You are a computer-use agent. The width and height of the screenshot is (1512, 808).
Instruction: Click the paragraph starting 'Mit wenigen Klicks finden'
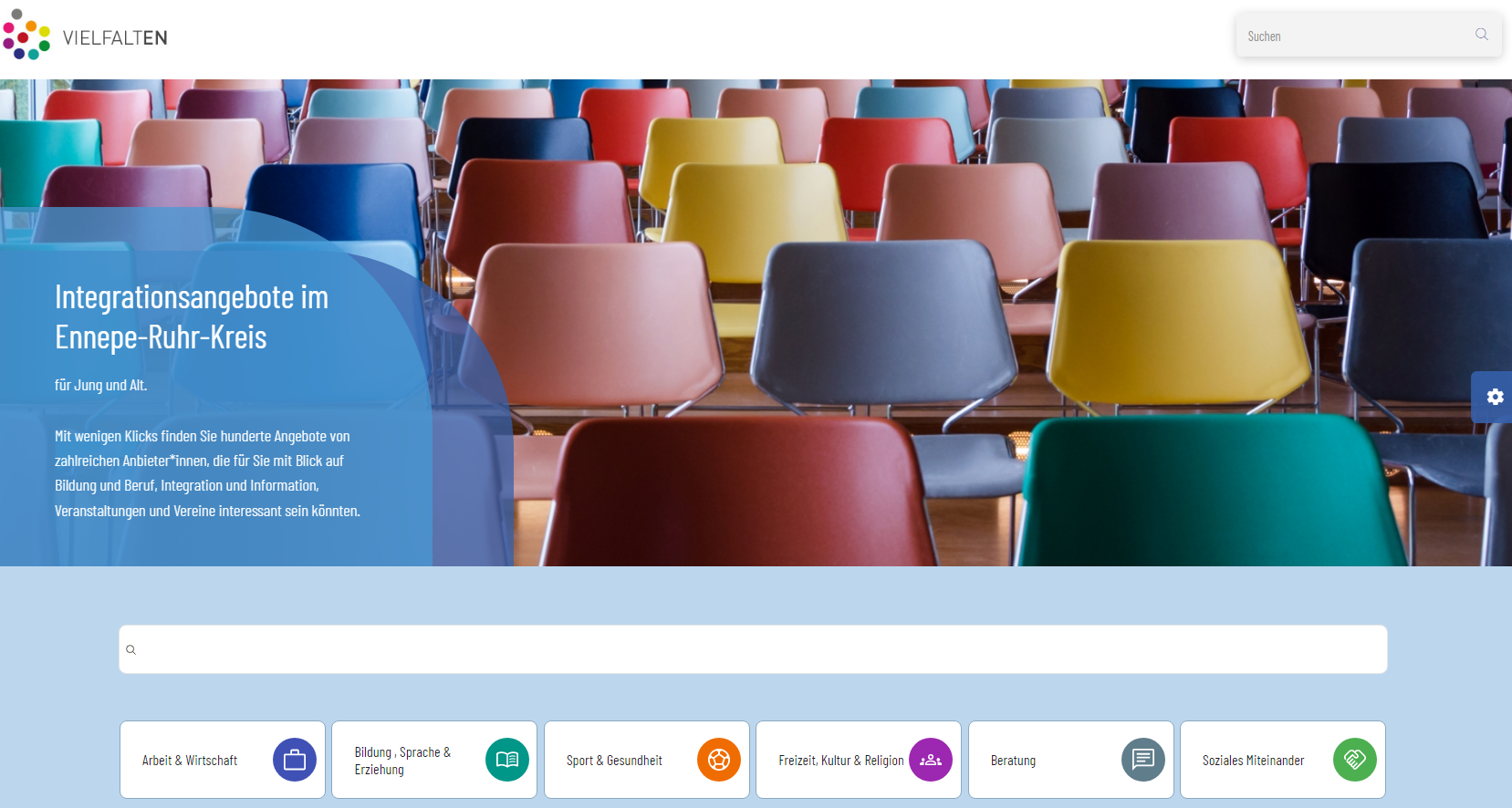pos(207,473)
